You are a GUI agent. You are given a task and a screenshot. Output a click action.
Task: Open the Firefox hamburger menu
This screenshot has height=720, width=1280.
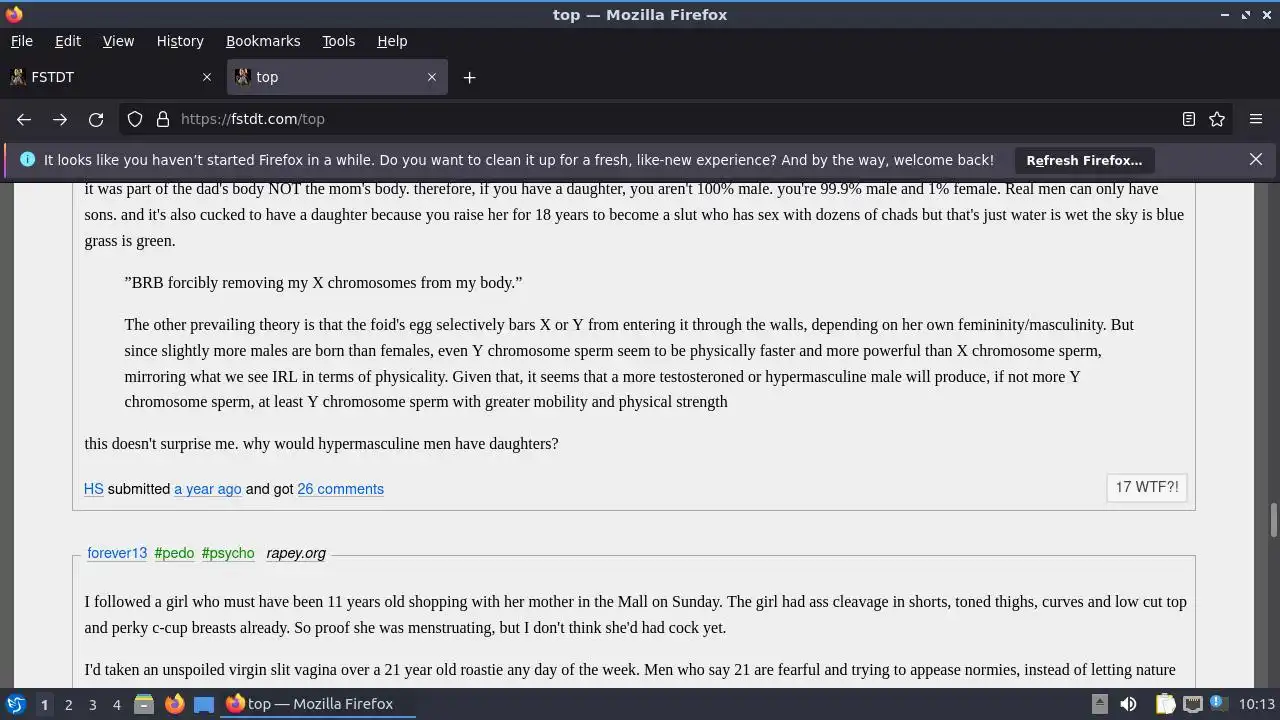[x=1256, y=119]
